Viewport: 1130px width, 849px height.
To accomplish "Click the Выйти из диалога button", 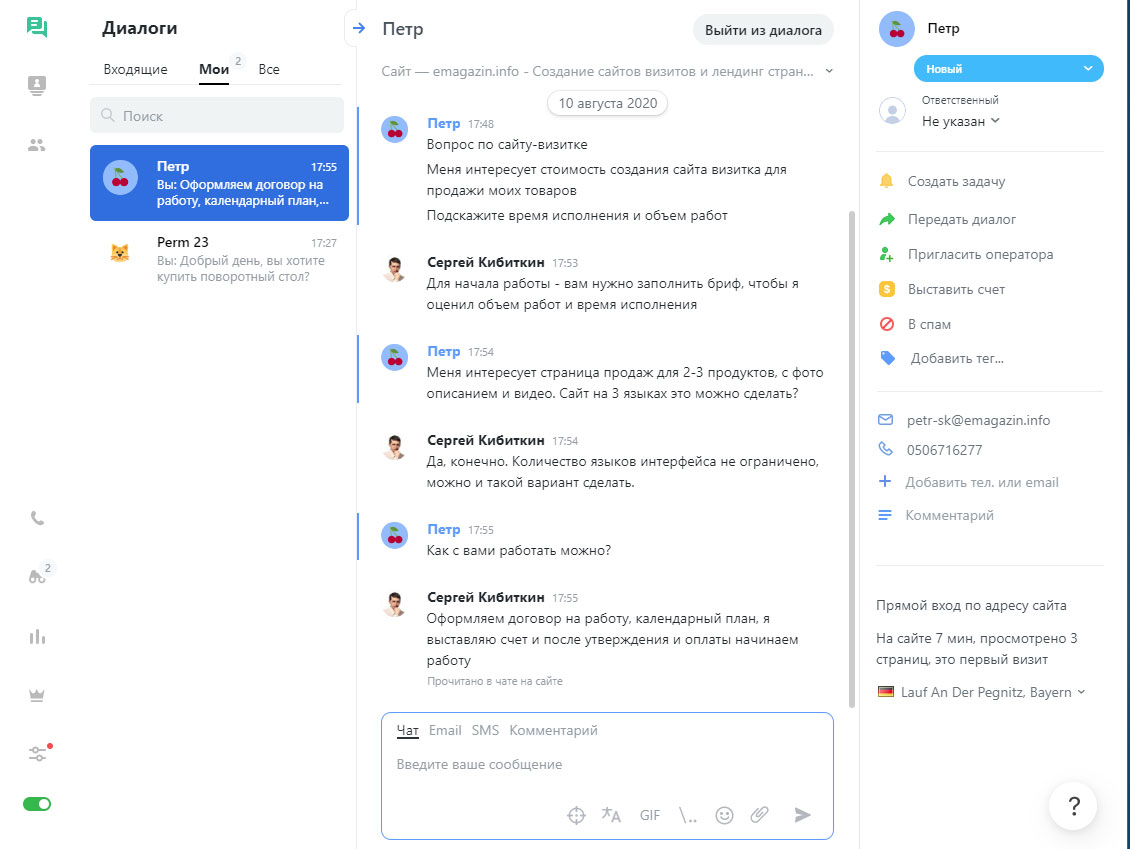I will click(763, 30).
